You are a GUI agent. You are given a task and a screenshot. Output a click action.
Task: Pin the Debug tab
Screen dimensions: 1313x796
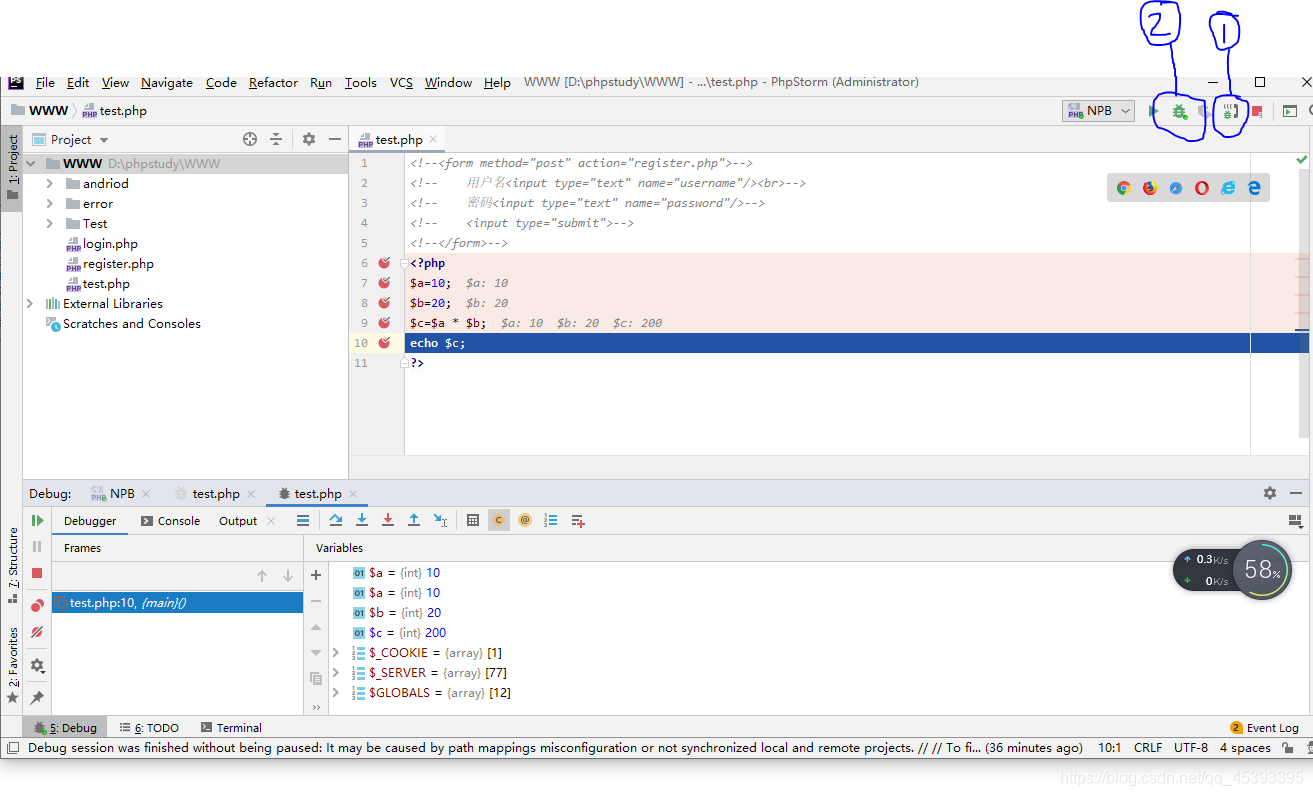(37, 697)
